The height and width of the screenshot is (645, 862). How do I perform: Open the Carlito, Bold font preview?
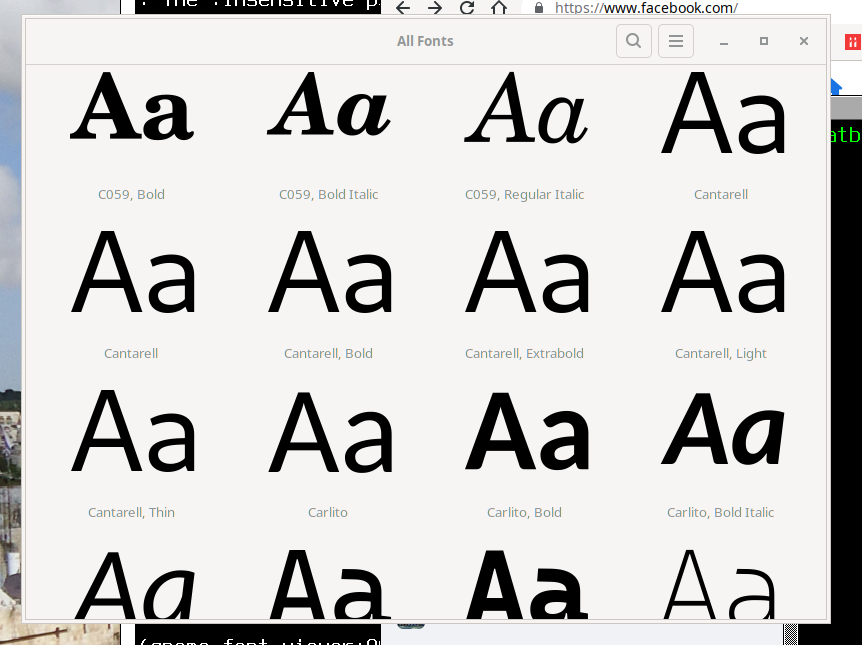[x=526, y=431]
